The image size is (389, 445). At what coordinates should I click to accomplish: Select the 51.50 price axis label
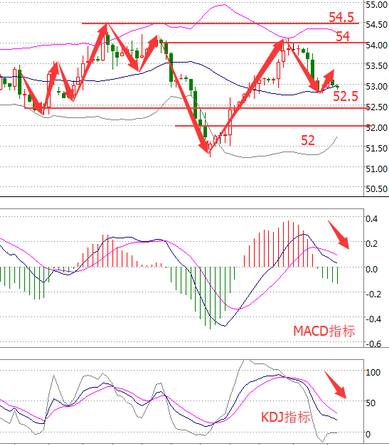tap(377, 148)
